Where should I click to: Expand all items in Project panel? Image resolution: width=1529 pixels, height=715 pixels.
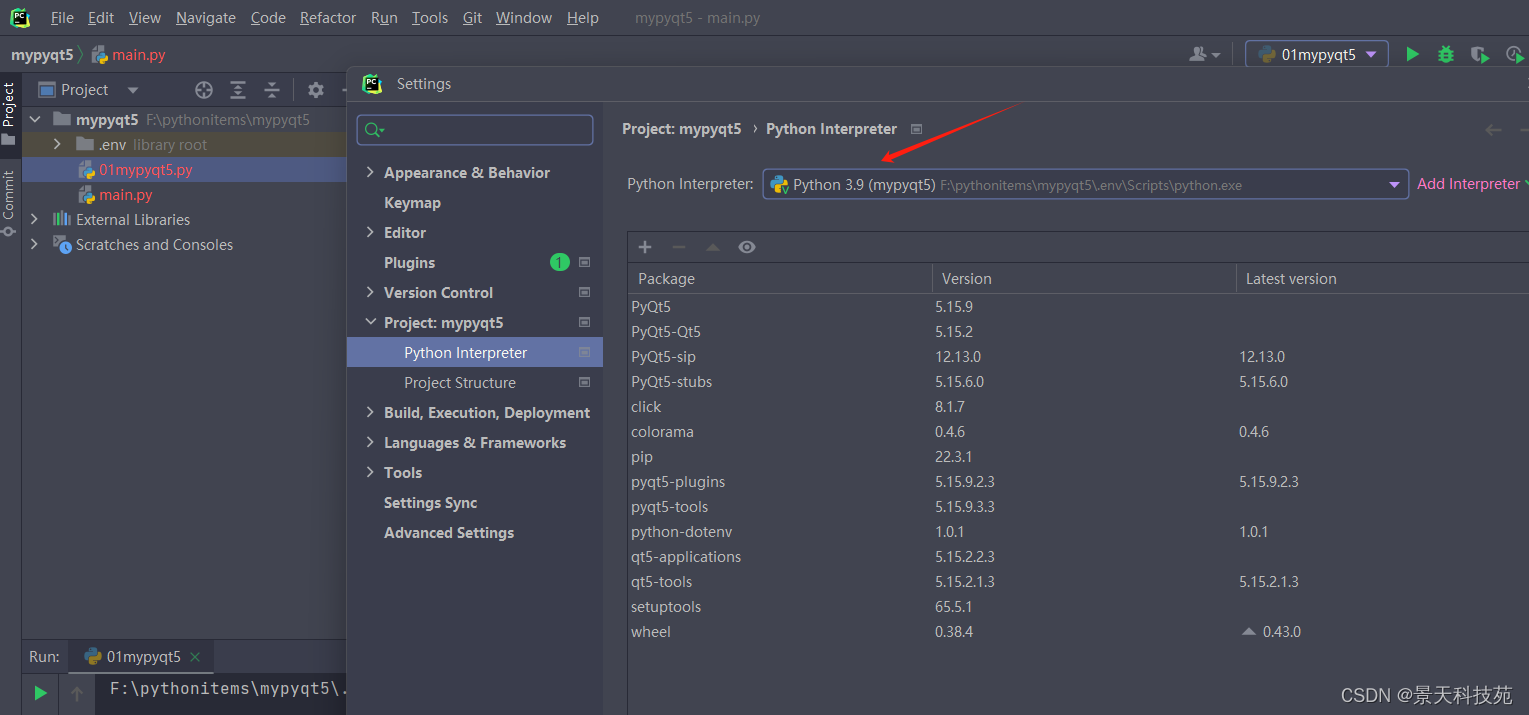click(238, 90)
